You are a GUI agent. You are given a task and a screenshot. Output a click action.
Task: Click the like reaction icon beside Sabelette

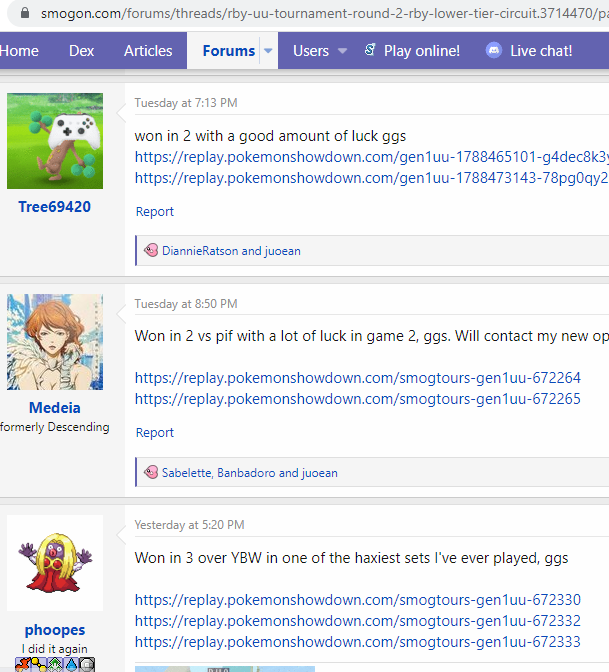point(150,472)
